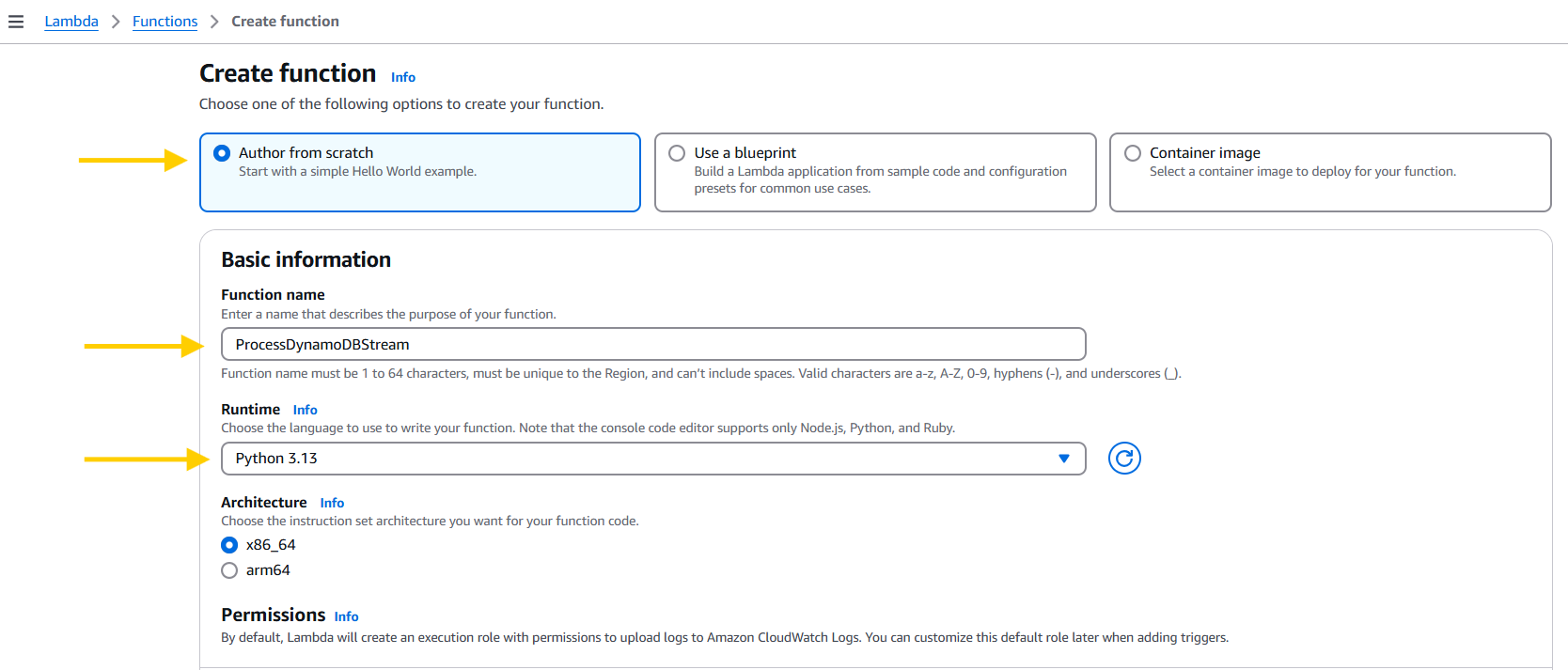The image size is (1568, 670).
Task: Go to Lambda breadcrumb link
Action: click(x=71, y=22)
